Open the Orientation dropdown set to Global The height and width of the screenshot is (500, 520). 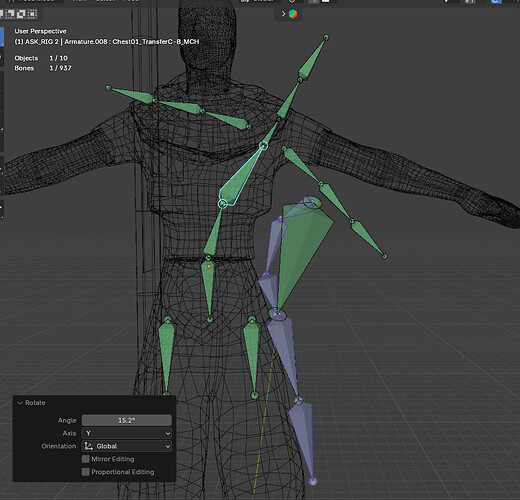(127, 446)
